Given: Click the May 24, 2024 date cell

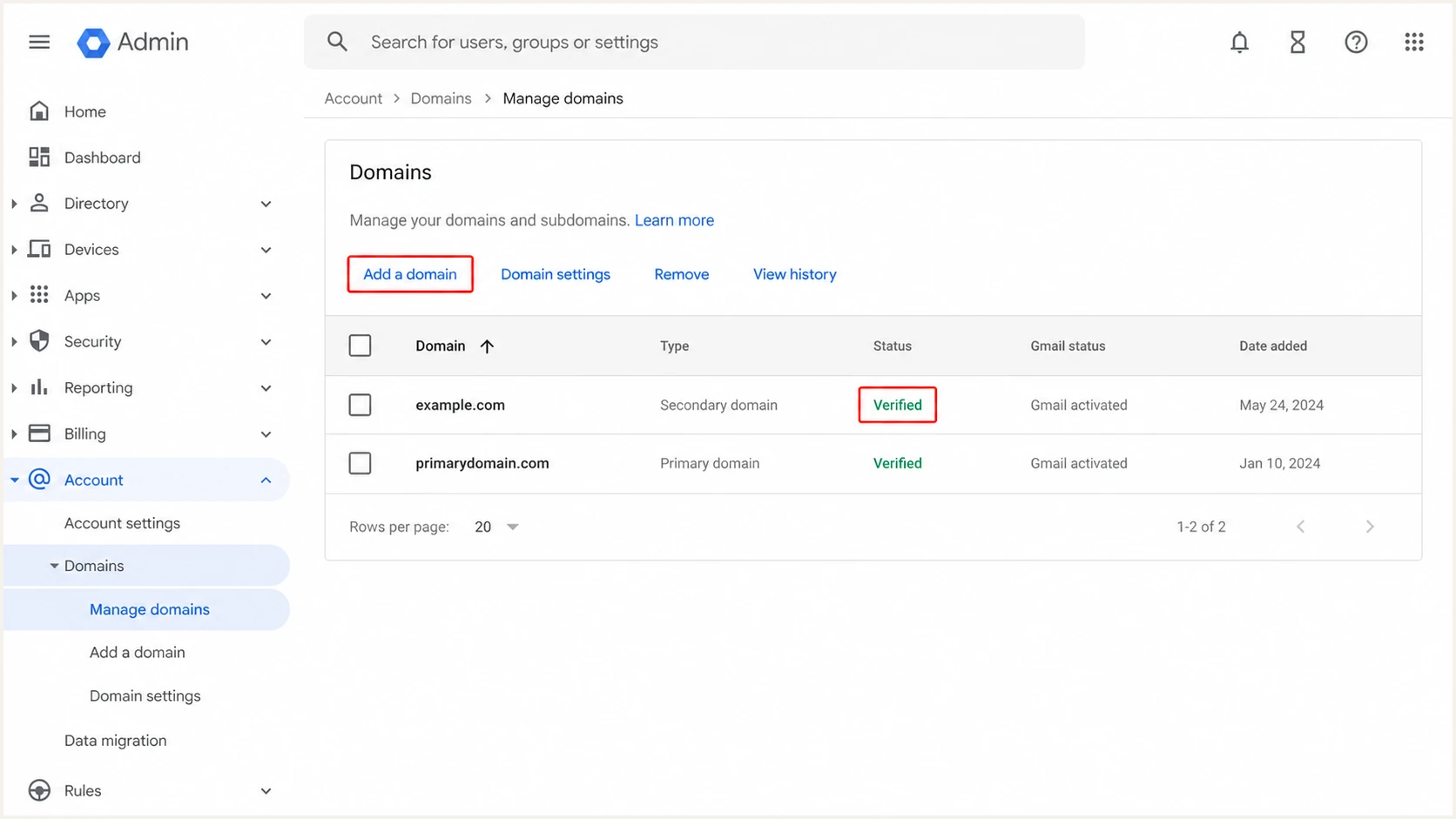Looking at the screenshot, I should [x=1282, y=405].
